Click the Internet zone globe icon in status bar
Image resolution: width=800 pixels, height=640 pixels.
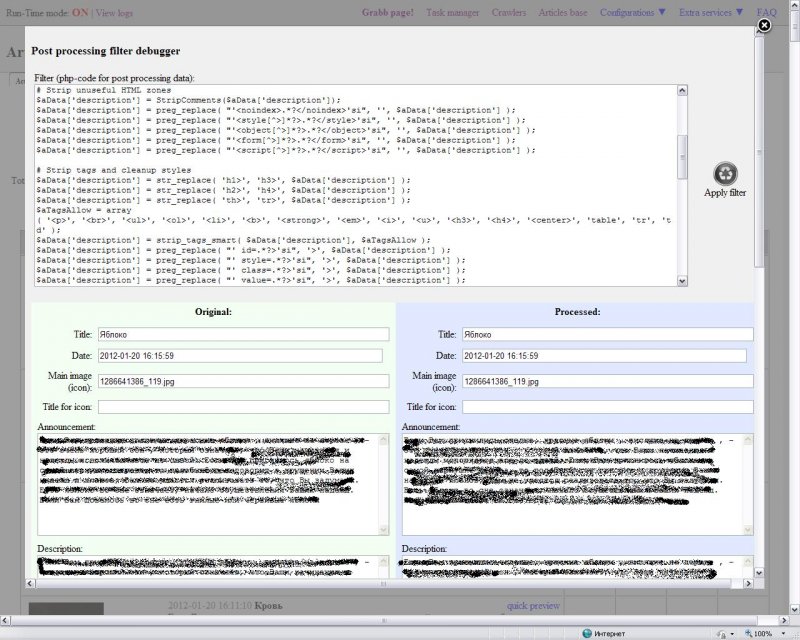click(x=587, y=633)
